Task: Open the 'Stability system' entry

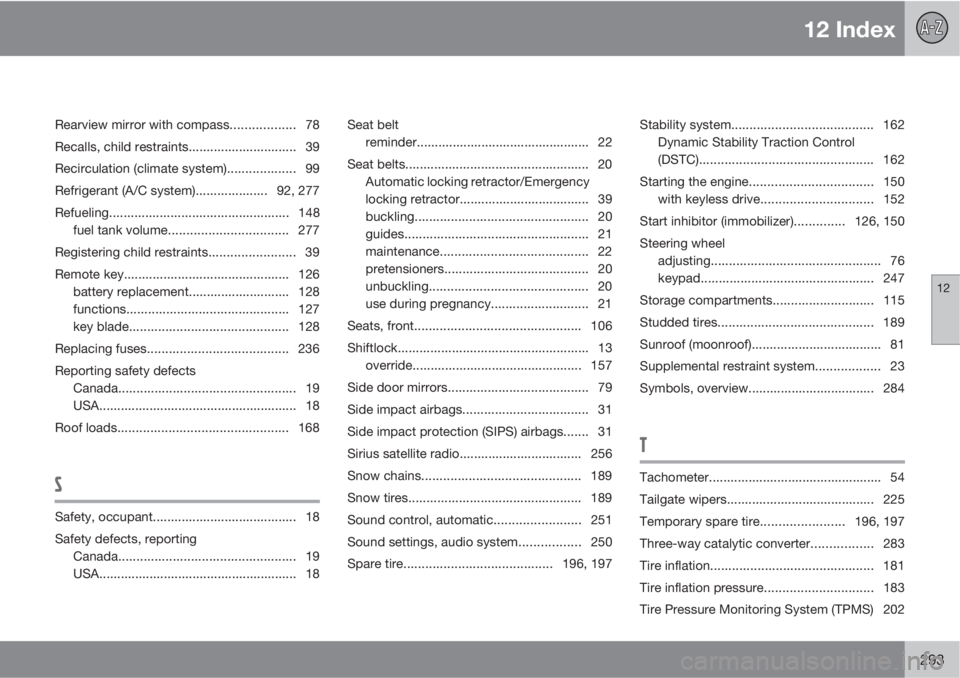Action: (772, 125)
